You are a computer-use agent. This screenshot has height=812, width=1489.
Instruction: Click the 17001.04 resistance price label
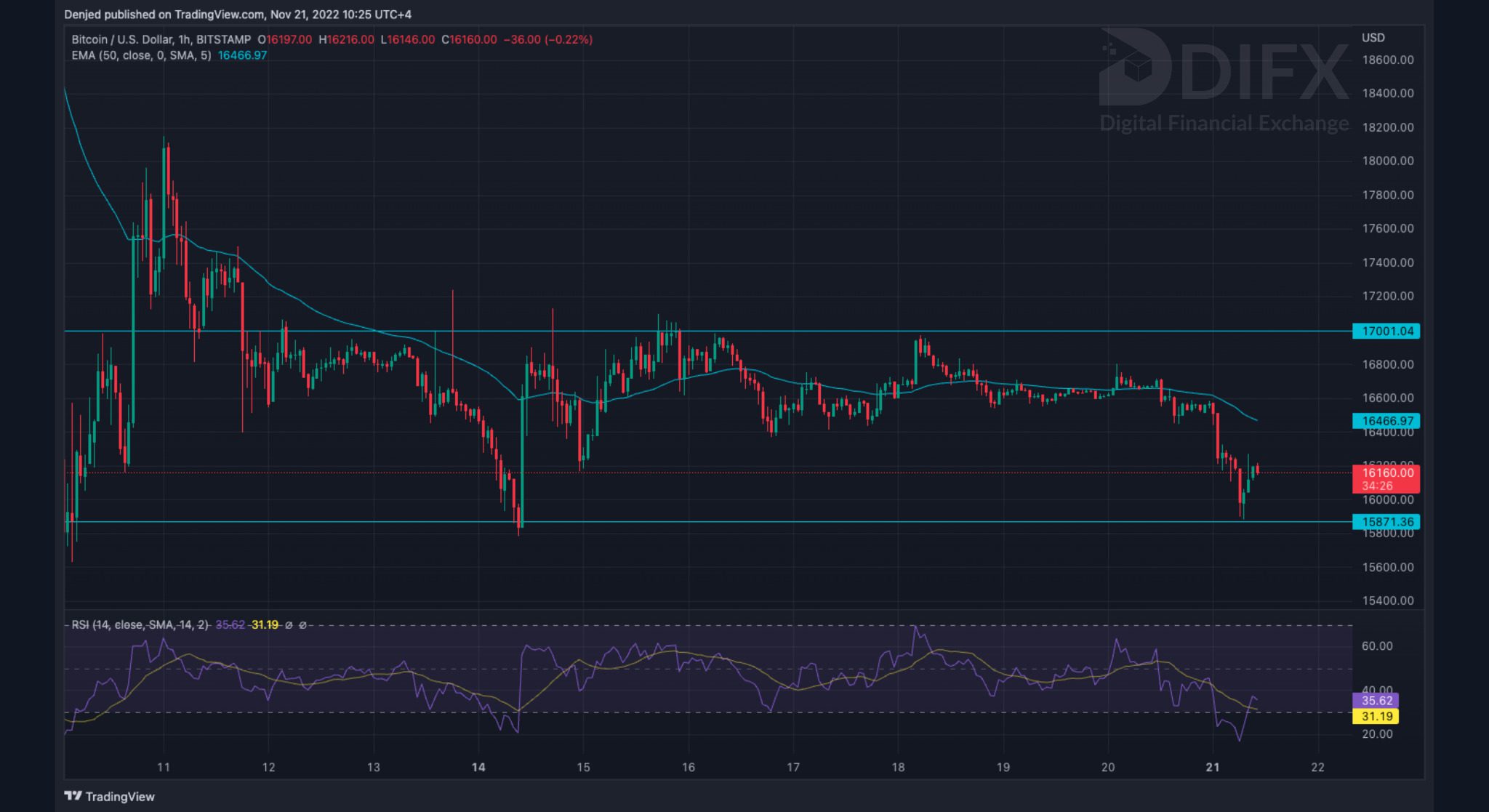coord(1386,331)
